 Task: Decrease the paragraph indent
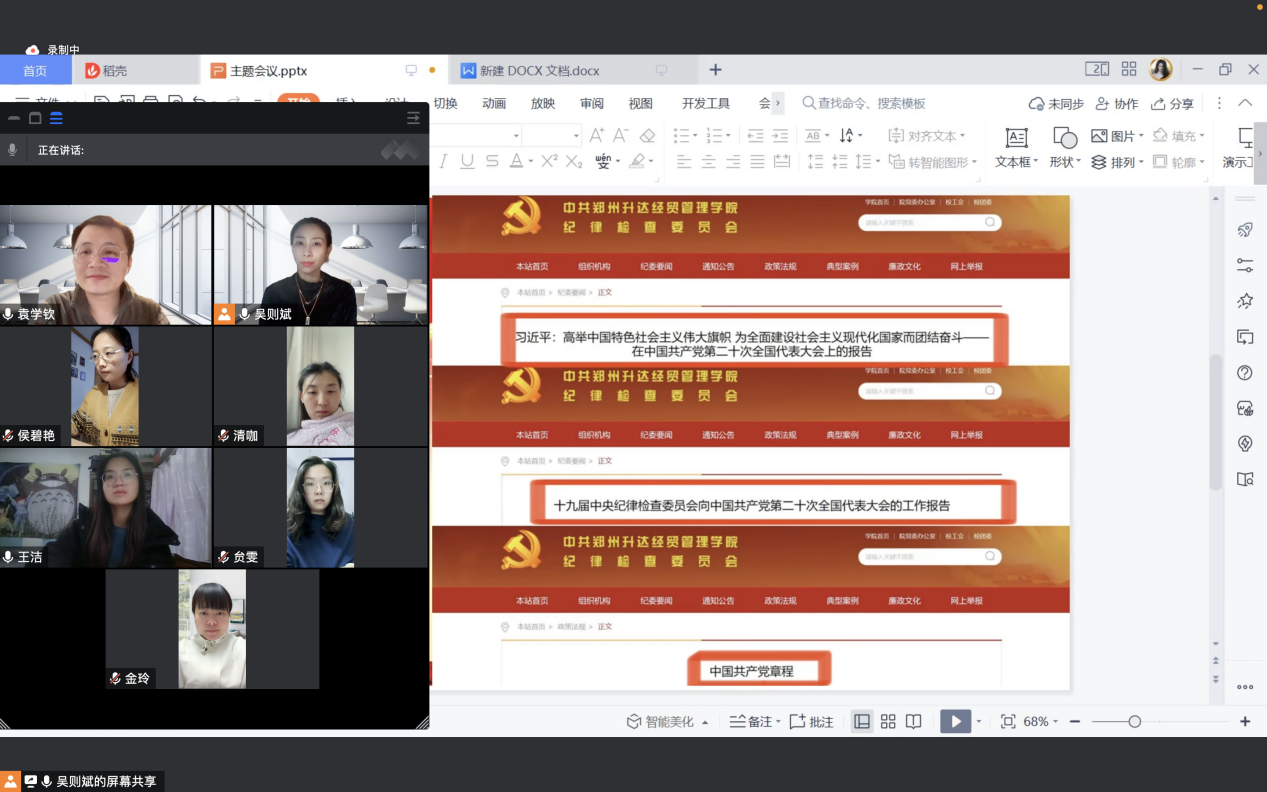pyautogui.click(x=756, y=136)
